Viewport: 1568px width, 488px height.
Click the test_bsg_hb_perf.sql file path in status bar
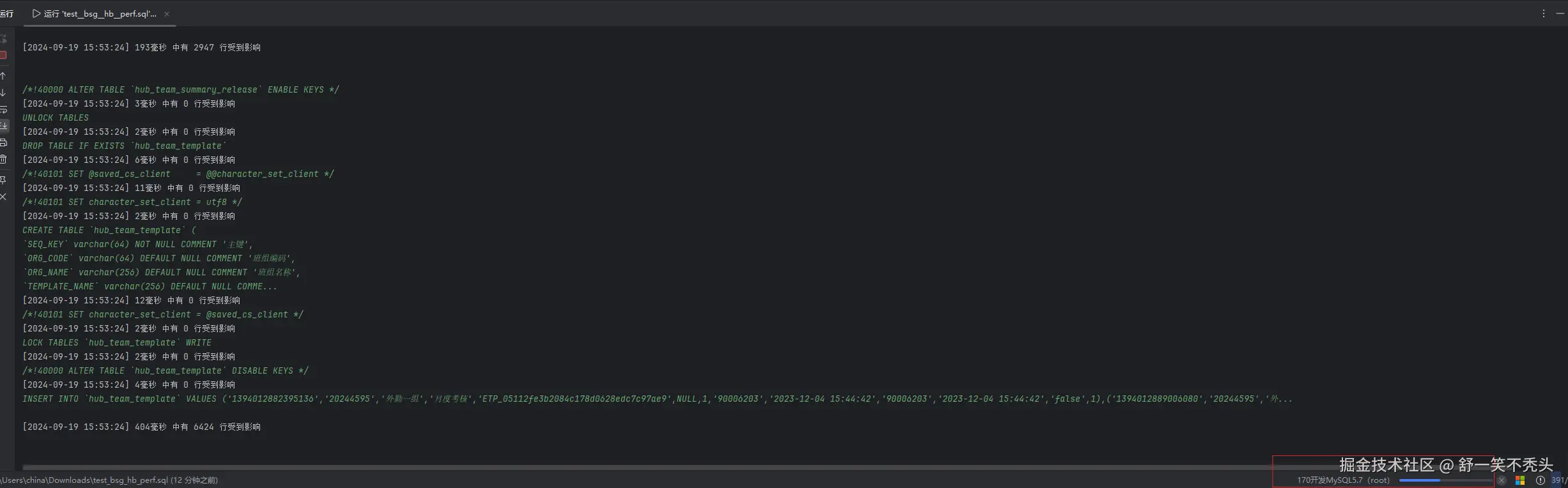109,480
